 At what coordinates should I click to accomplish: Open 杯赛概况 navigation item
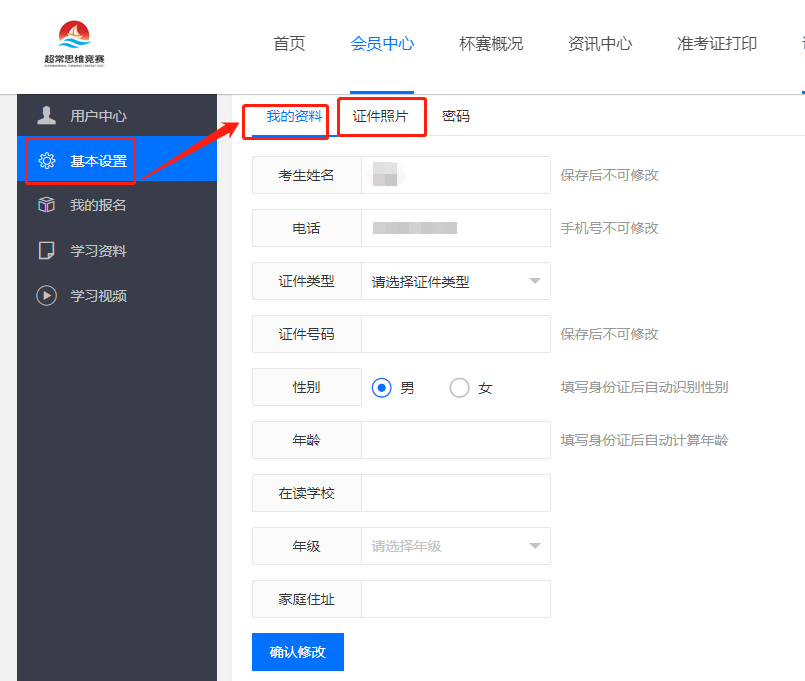pos(491,44)
